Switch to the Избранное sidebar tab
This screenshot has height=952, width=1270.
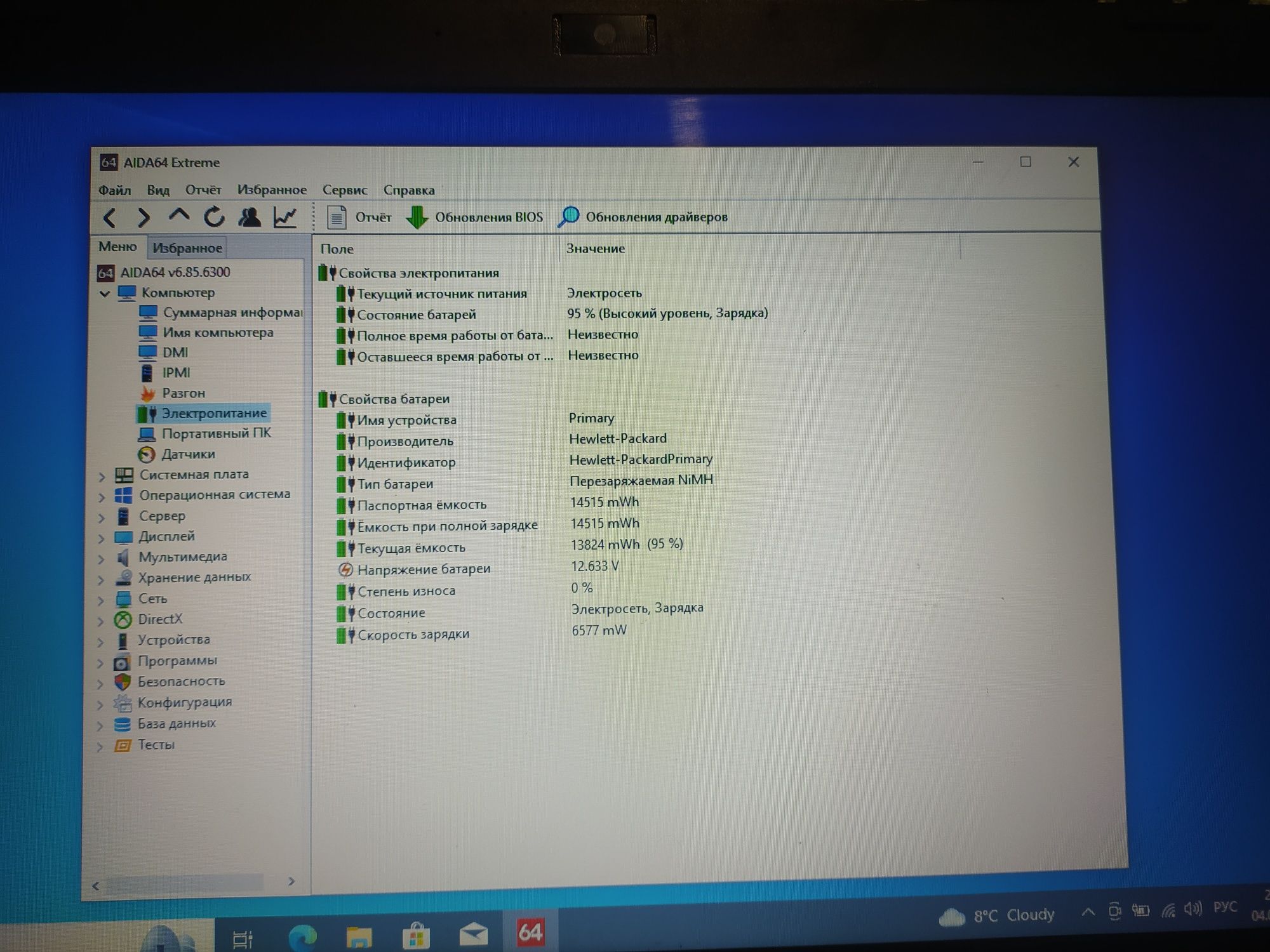click(187, 248)
